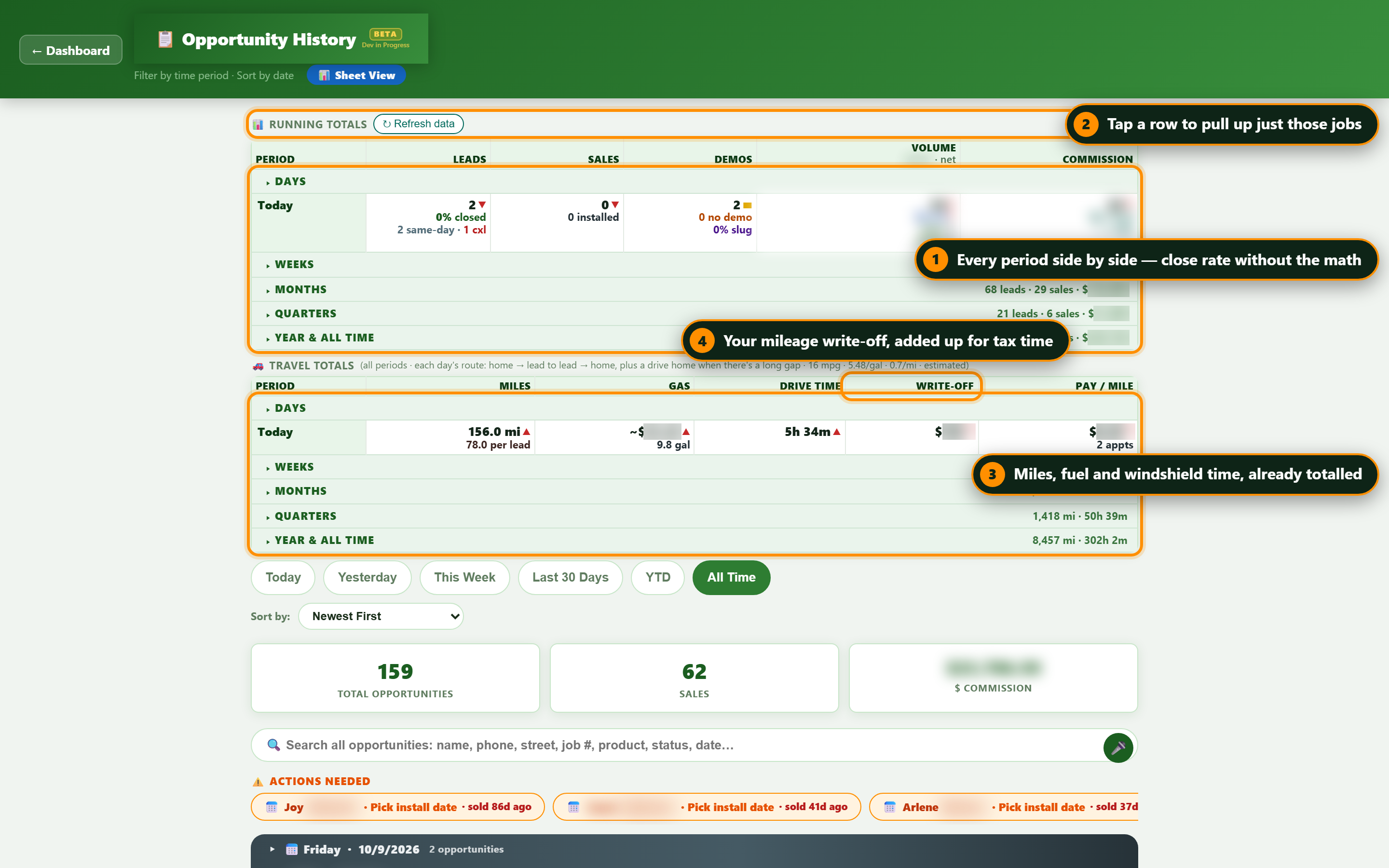The image size is (1389, 868).
Task: Select the This Week filter tab
Action: (x=464, y=578)
